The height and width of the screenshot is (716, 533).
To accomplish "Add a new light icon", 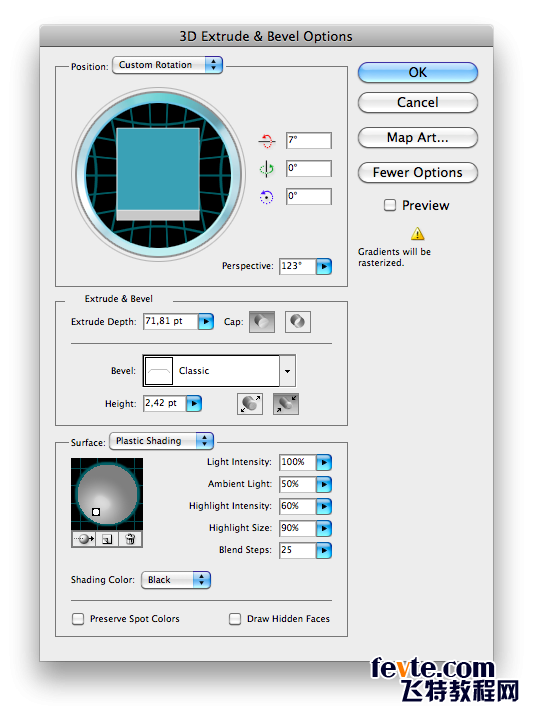I will (107, 539).
